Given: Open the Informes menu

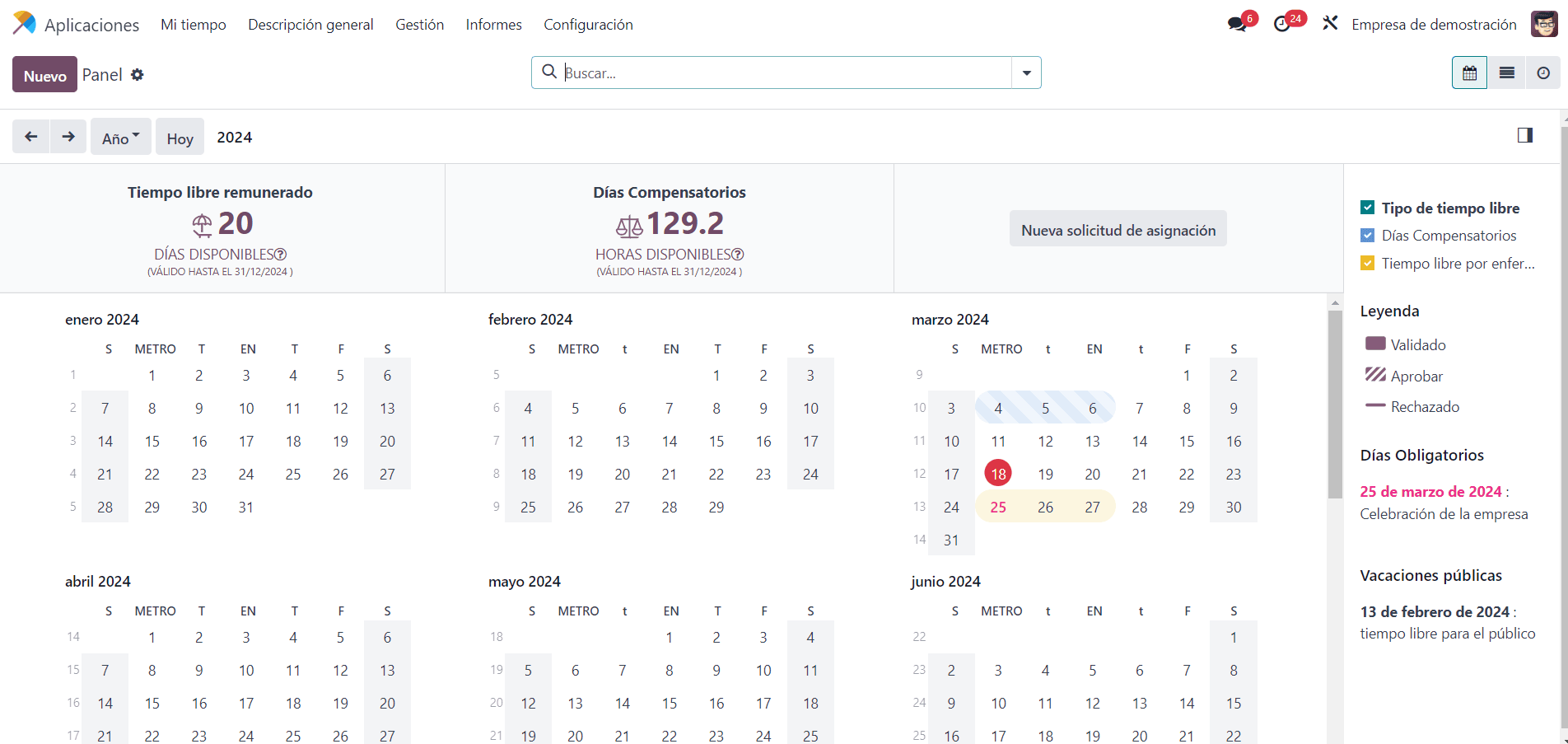Looking at the screenshot, I should (x=494, y=25).
